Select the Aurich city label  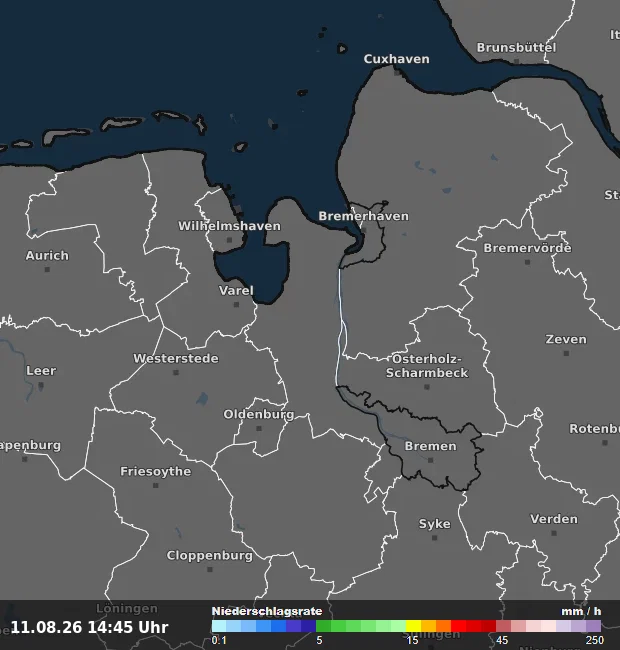pyautogui.click(x=47, y=255)
